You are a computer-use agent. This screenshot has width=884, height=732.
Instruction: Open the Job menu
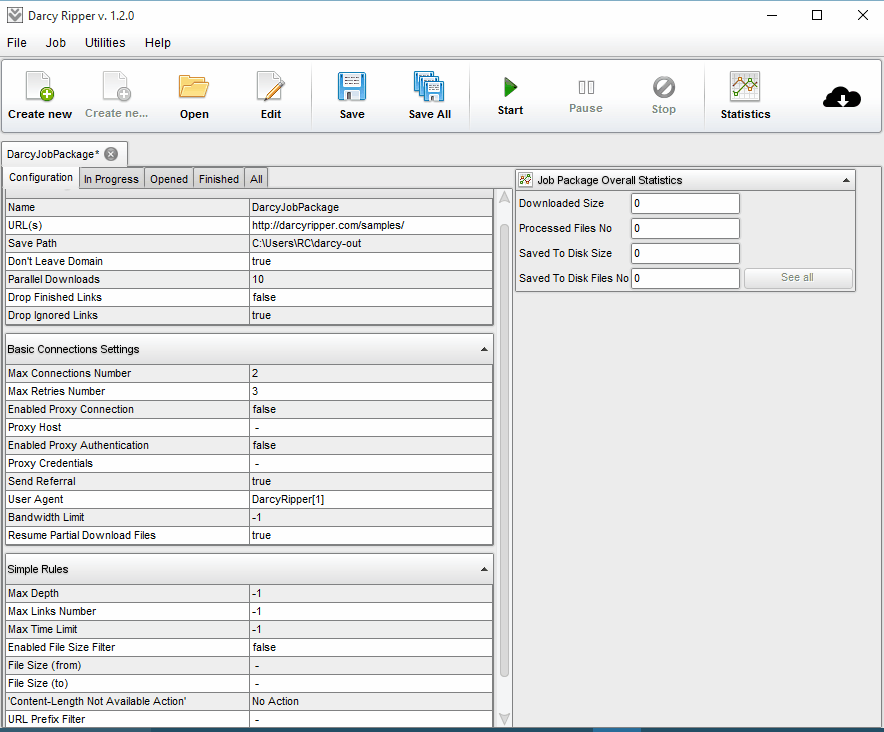pos(55,43)
